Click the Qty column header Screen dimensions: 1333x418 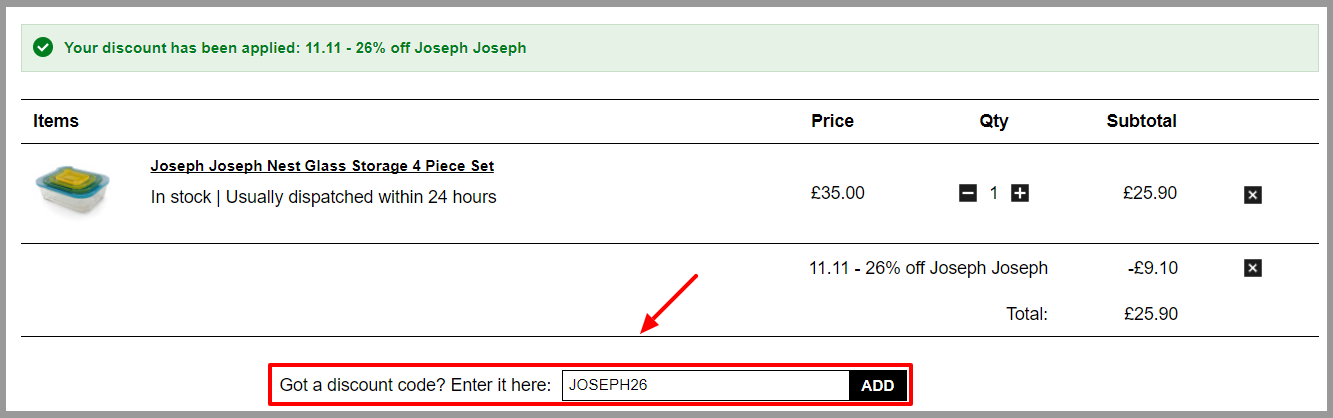[x=994, y=121]
